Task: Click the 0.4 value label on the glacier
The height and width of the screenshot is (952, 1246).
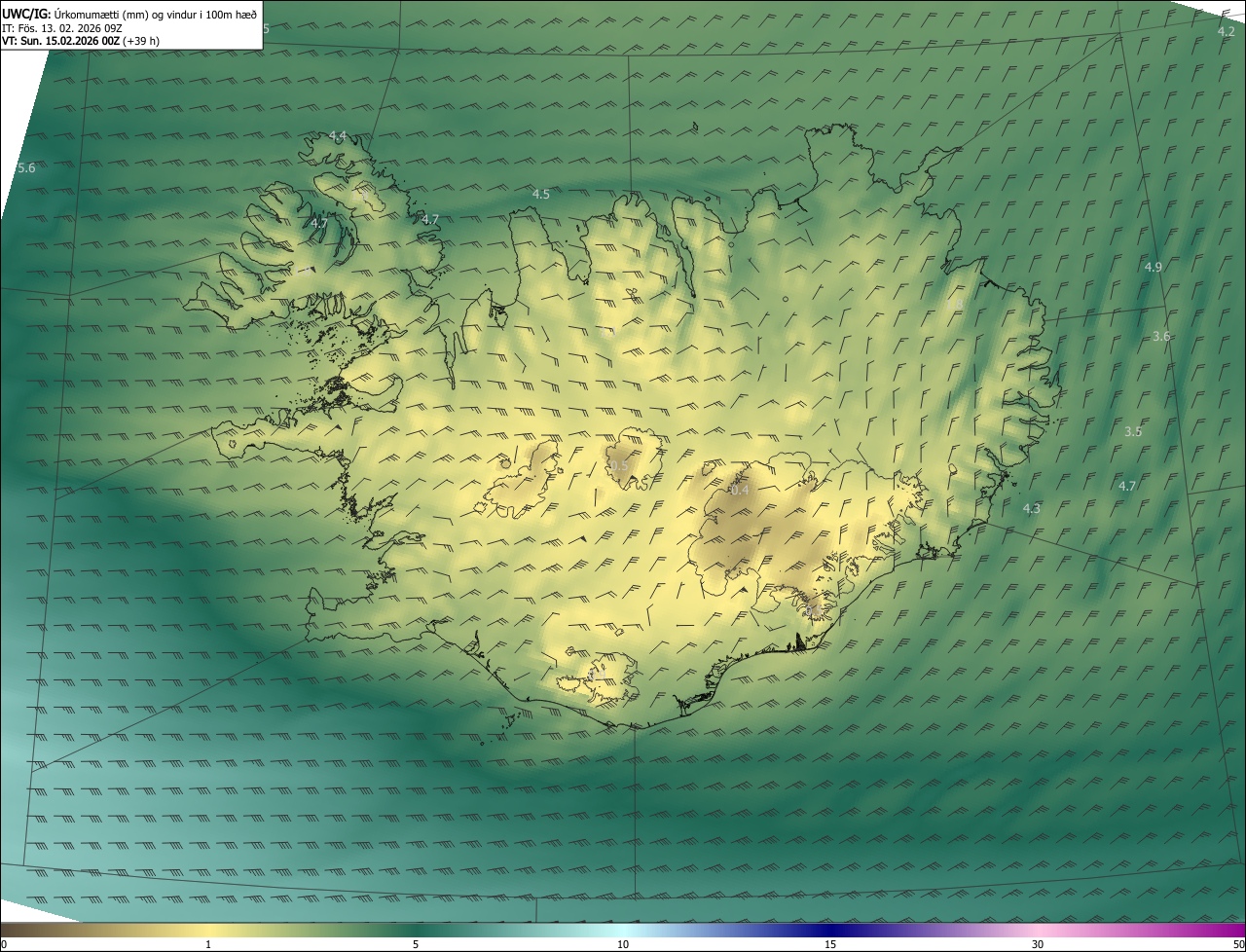Action: point(740,491)
